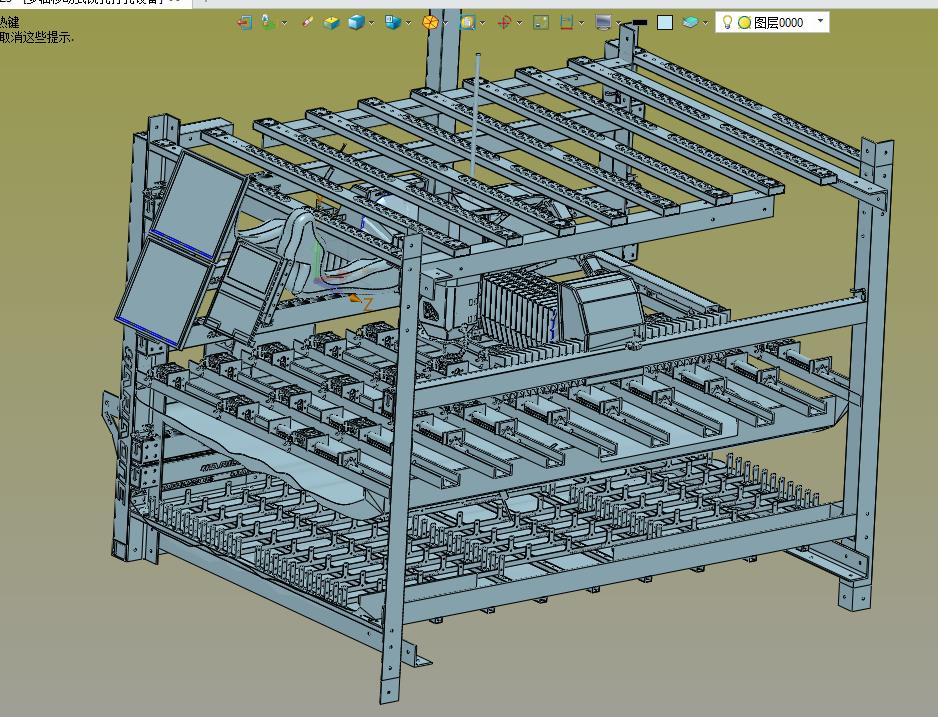Expand the orange sphere icon dropdown arrow
Viewport: 938px width, 717px height.
click(446, 23)
